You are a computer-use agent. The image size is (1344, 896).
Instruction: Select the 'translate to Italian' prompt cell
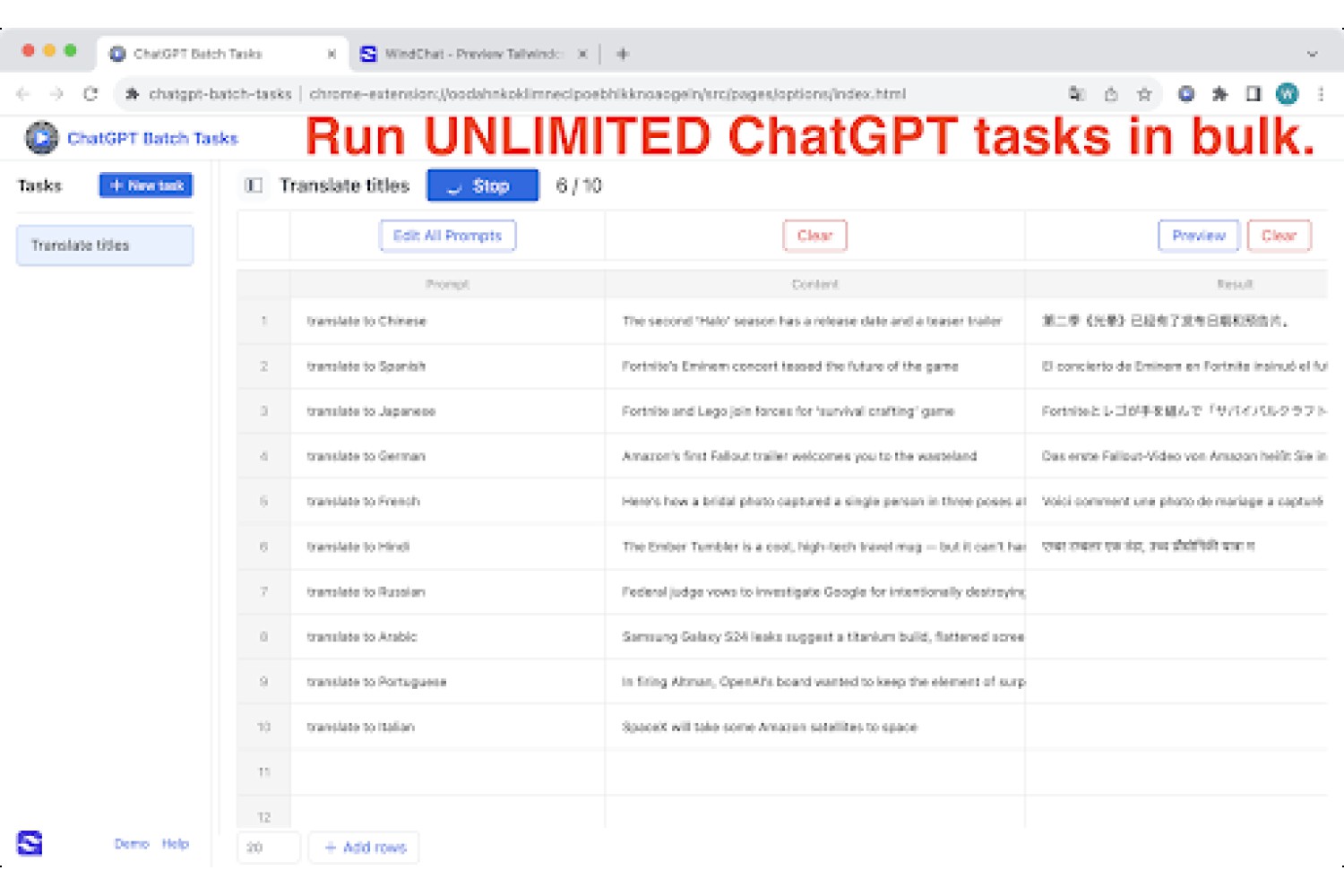[x=448, y=727]
